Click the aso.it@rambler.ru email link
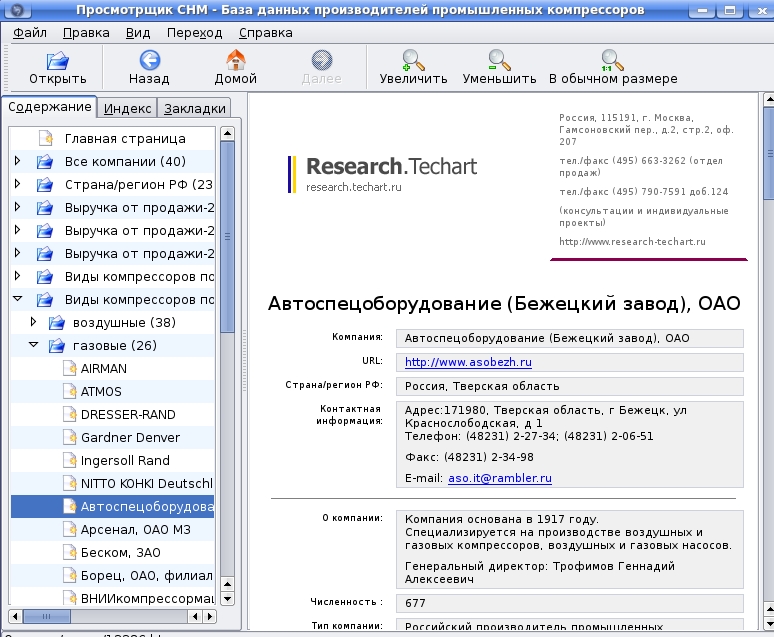Screen dimensions: 774x637 pos(500,478)
